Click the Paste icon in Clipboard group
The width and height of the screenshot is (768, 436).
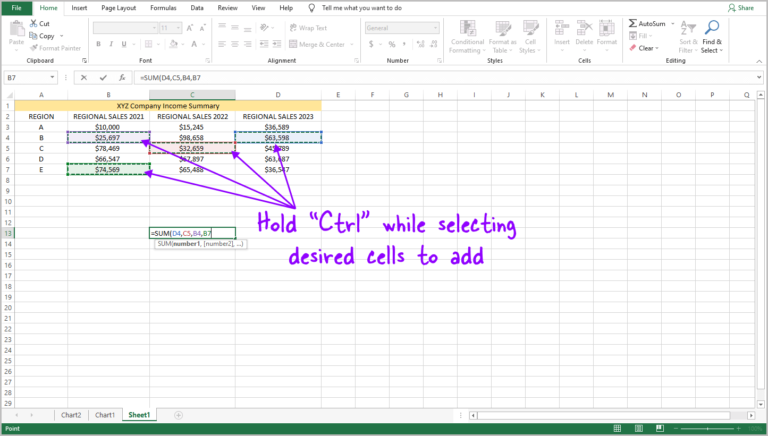[x=17, y=29]
